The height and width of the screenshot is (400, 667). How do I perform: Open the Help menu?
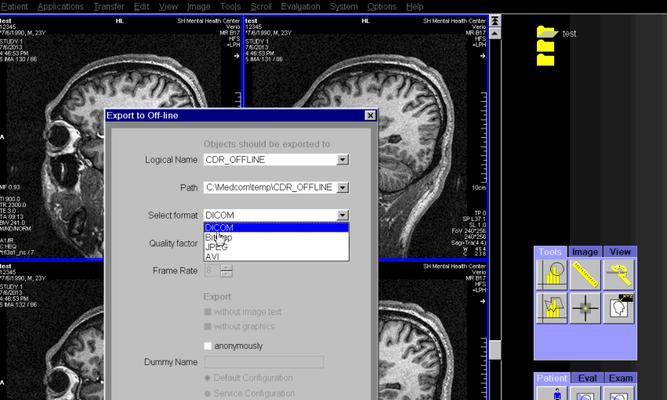point(414,7)
